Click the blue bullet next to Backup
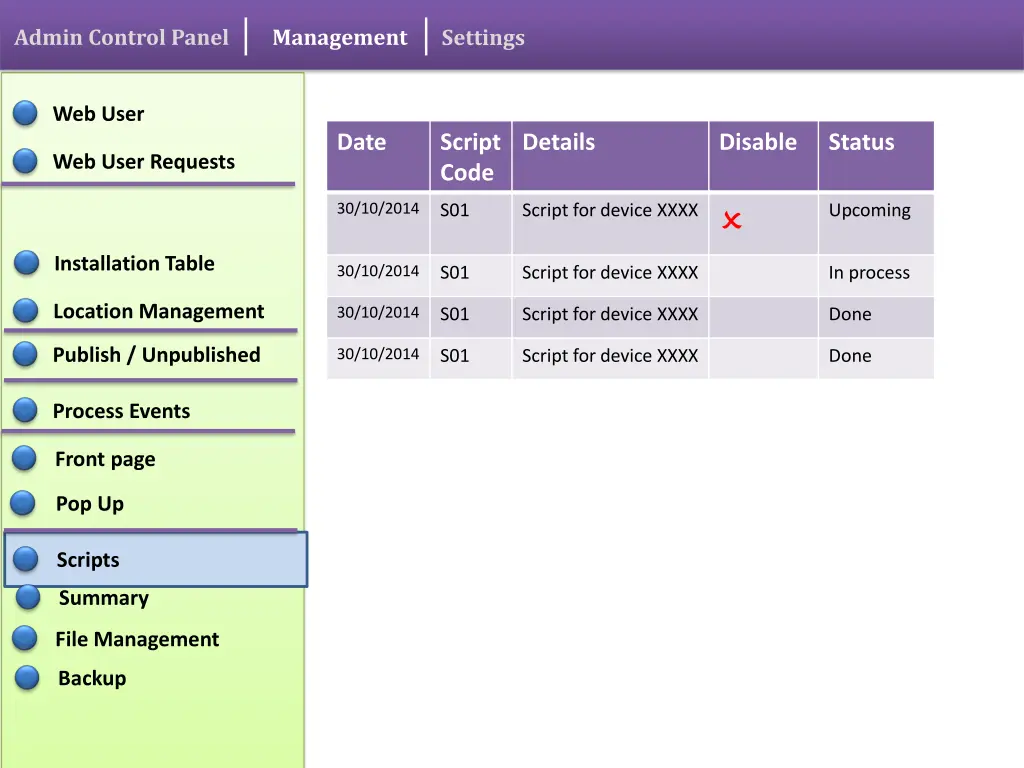The width and height of the screenshot is (1024, 768). coord(28,678)
